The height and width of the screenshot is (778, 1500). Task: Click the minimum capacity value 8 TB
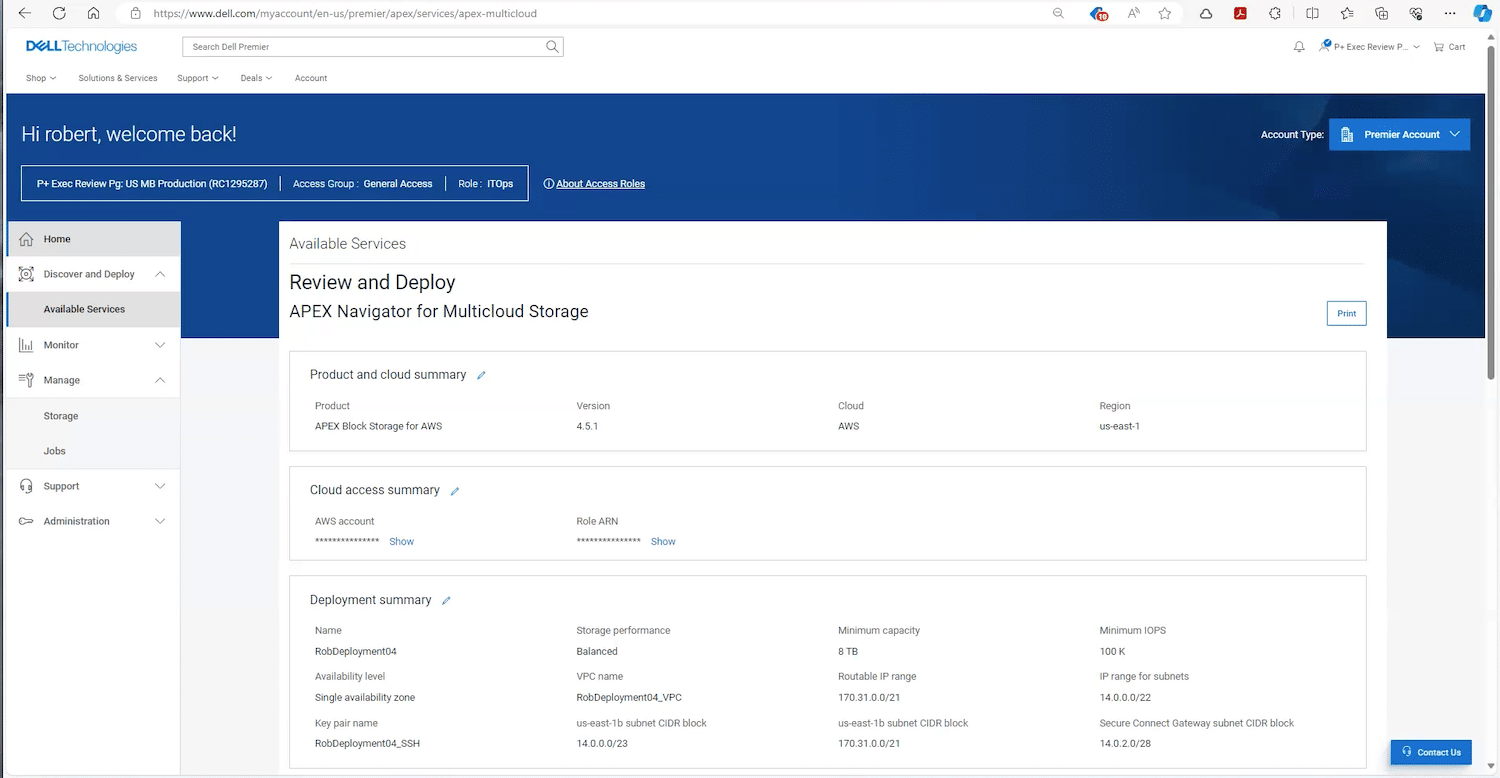coord(849,652)
